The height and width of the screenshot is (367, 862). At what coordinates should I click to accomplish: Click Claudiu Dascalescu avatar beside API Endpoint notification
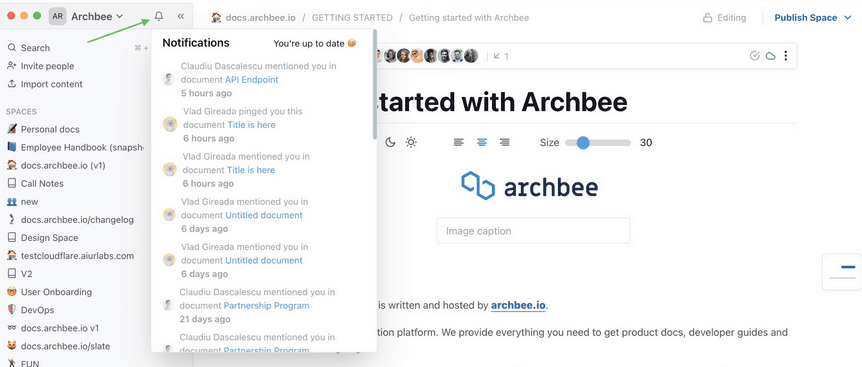click(169, 79)
